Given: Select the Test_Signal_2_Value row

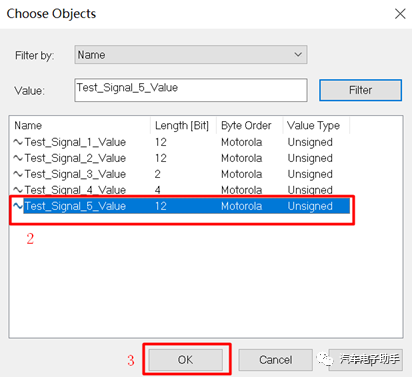Looking at the screenshot, I should click(x=180, y=158).
